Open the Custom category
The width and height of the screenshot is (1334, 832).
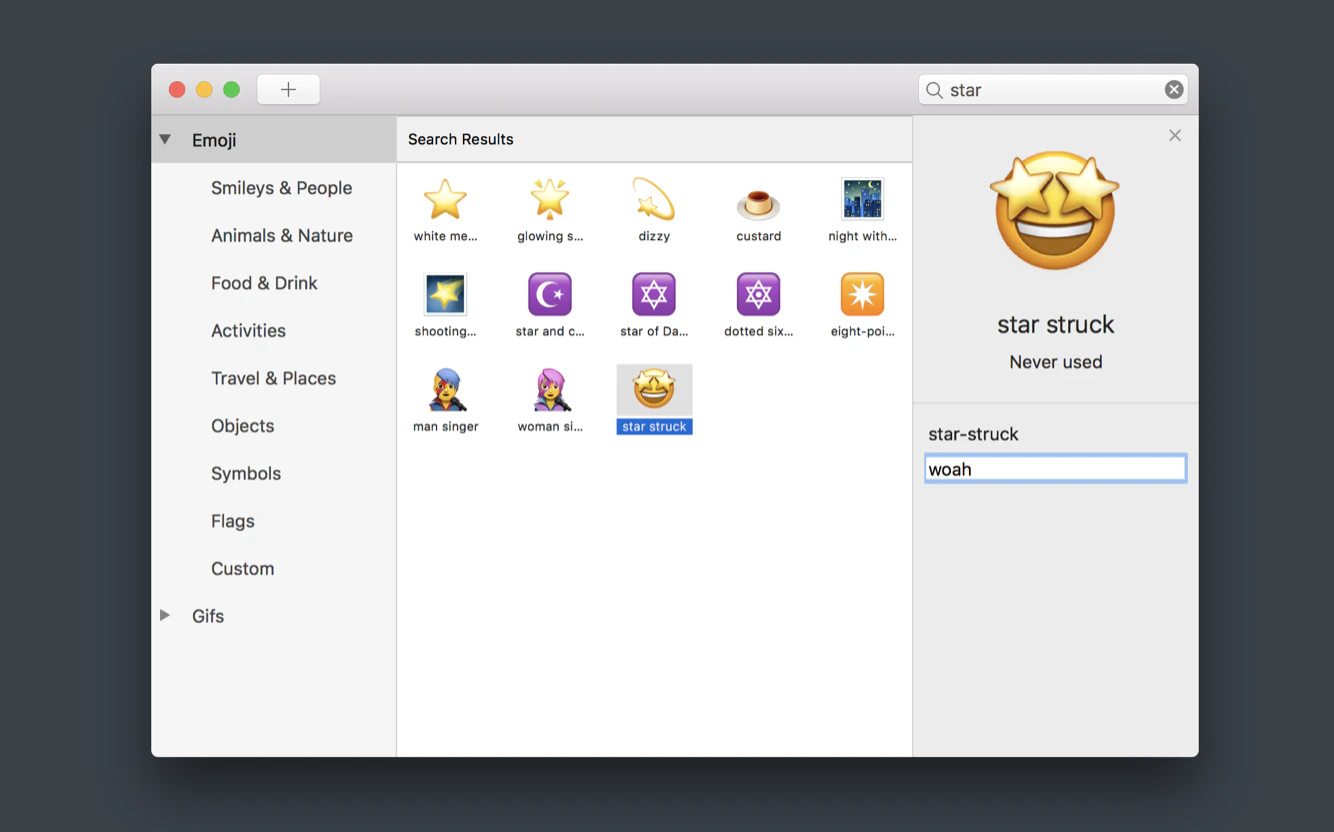(x=242, y=569)
